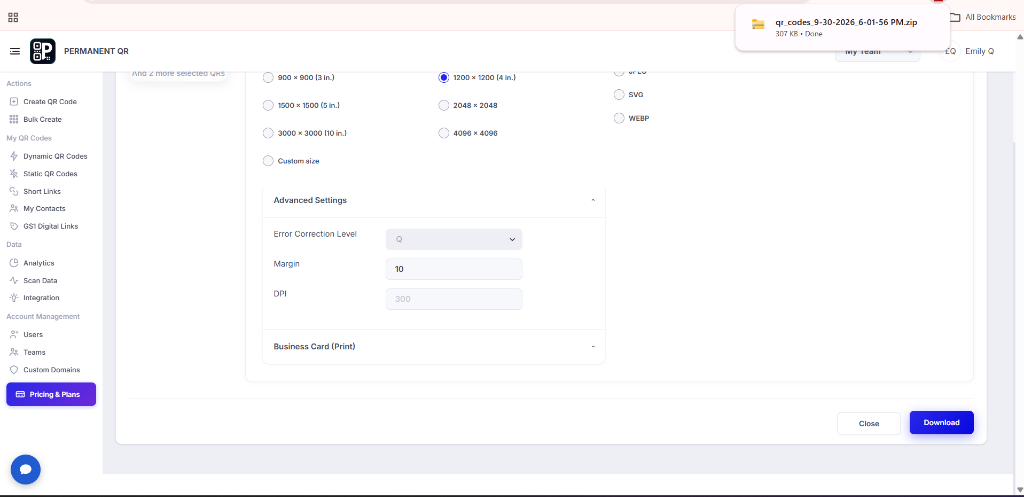1024x497 pixels.
Task: Click the All Bookmarks folder icon
Action: 954,18
